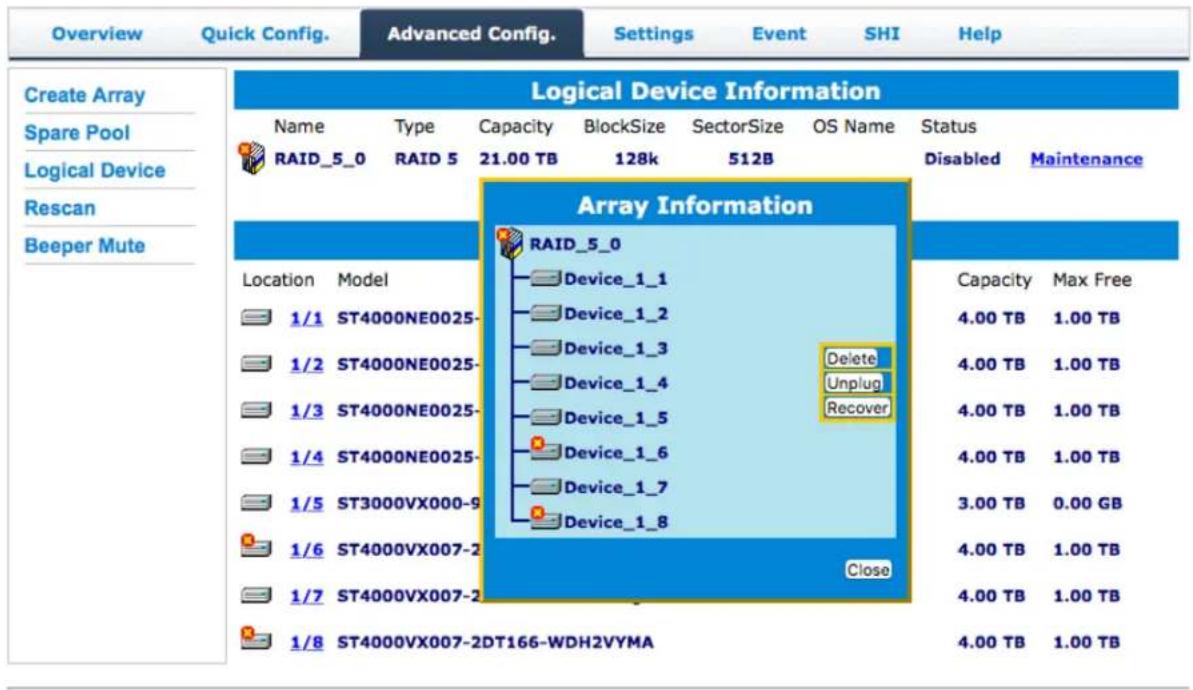Click the 21.00 TB capacity value
The width and height of the screenshot is (1193, 690).
[518, 159]
